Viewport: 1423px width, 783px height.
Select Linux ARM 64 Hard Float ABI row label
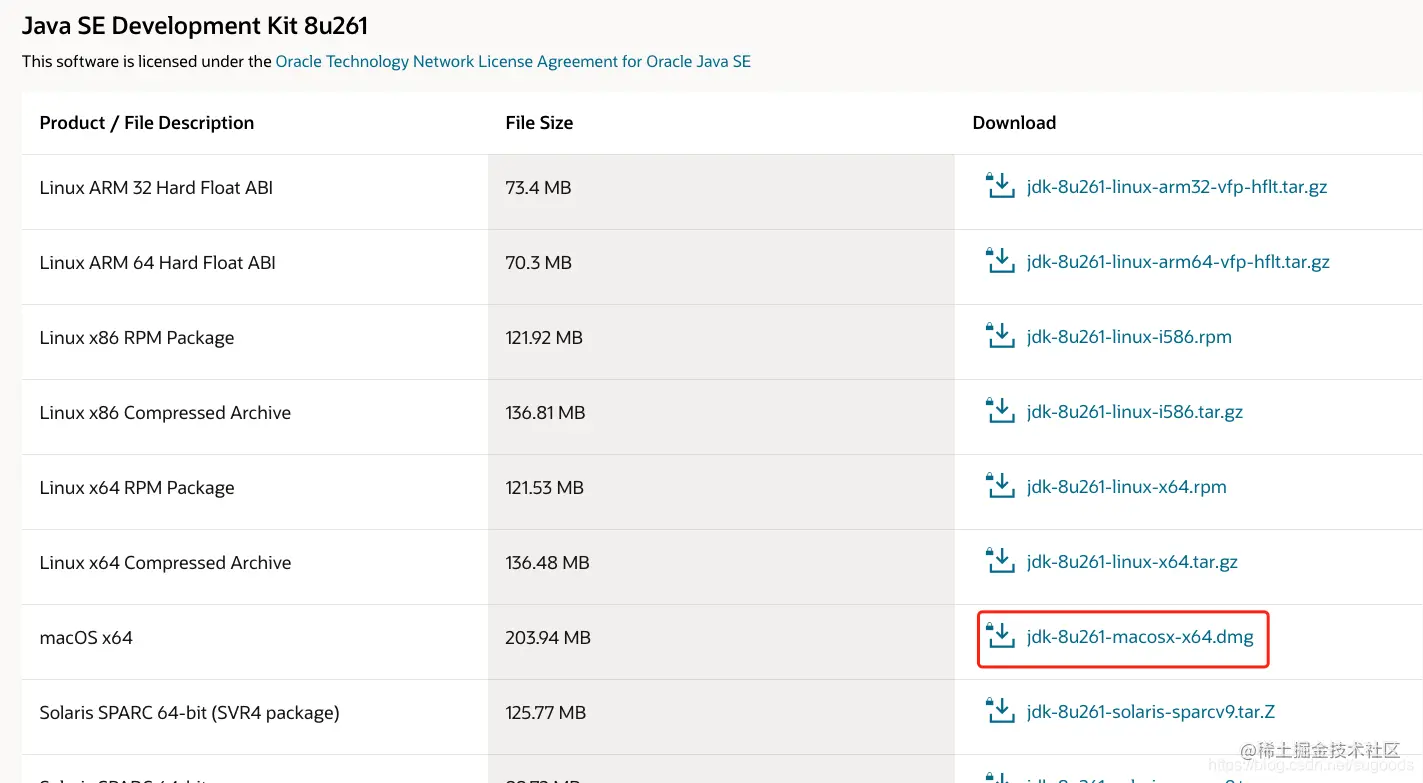157,262
